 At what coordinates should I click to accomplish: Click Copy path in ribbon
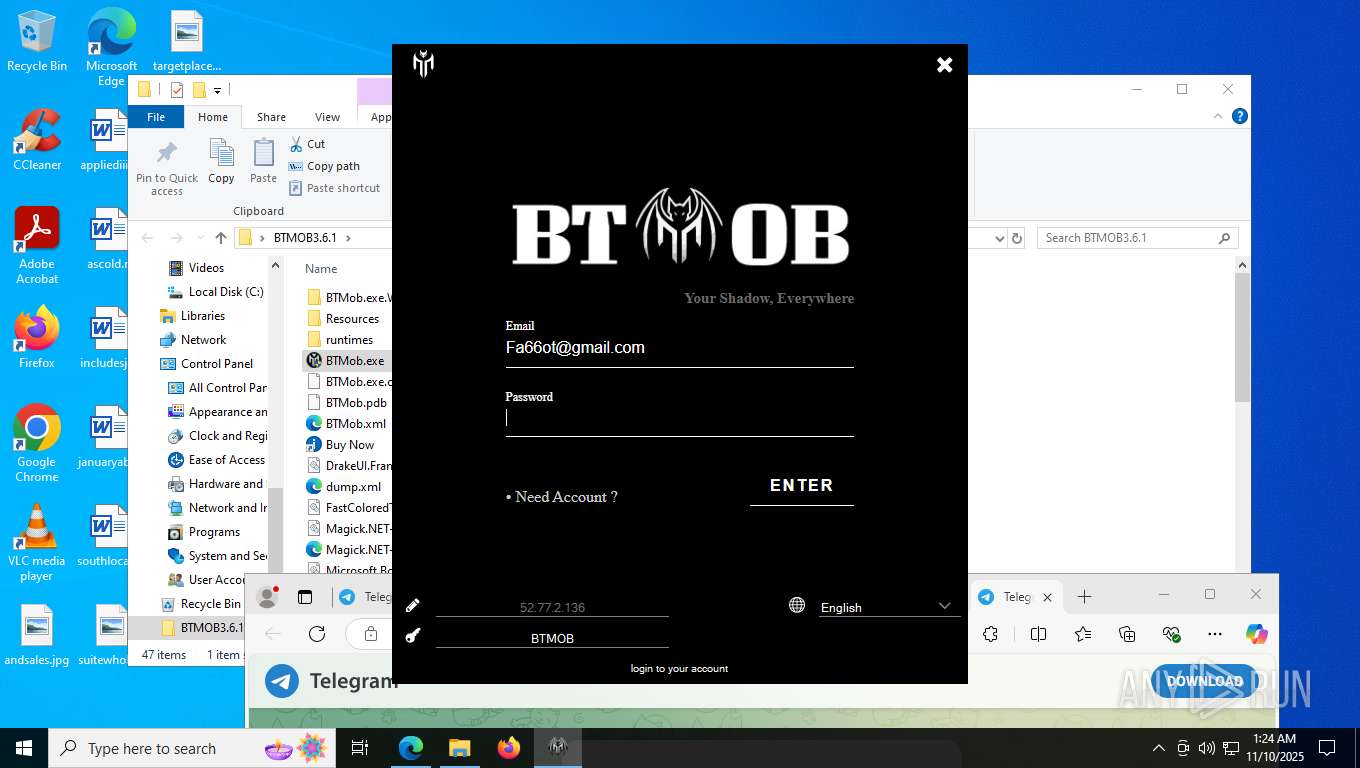[324, 166]
